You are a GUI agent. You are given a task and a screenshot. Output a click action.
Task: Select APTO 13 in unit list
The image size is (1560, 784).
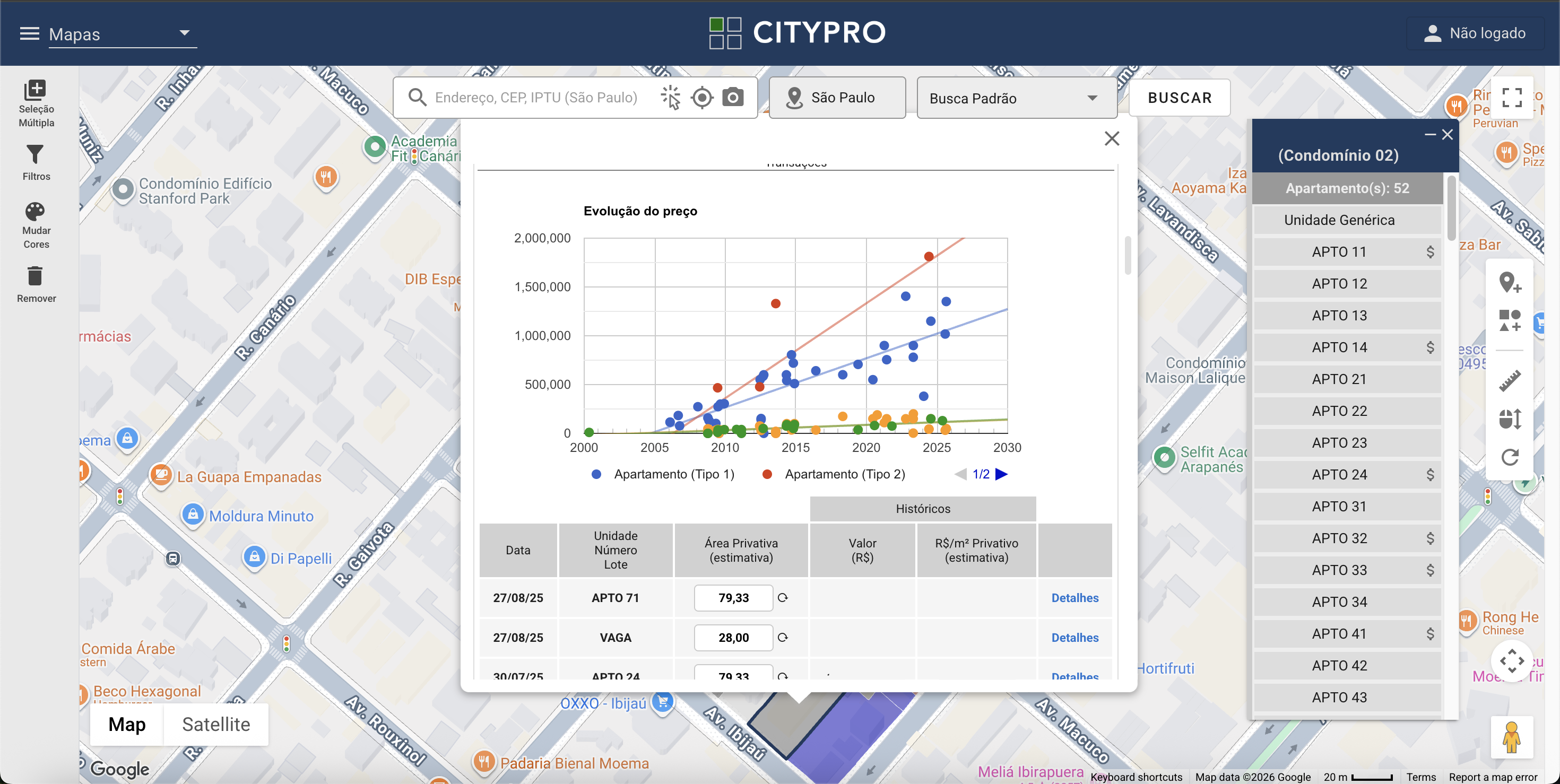pyautogui.click(x=1347, y=316)
